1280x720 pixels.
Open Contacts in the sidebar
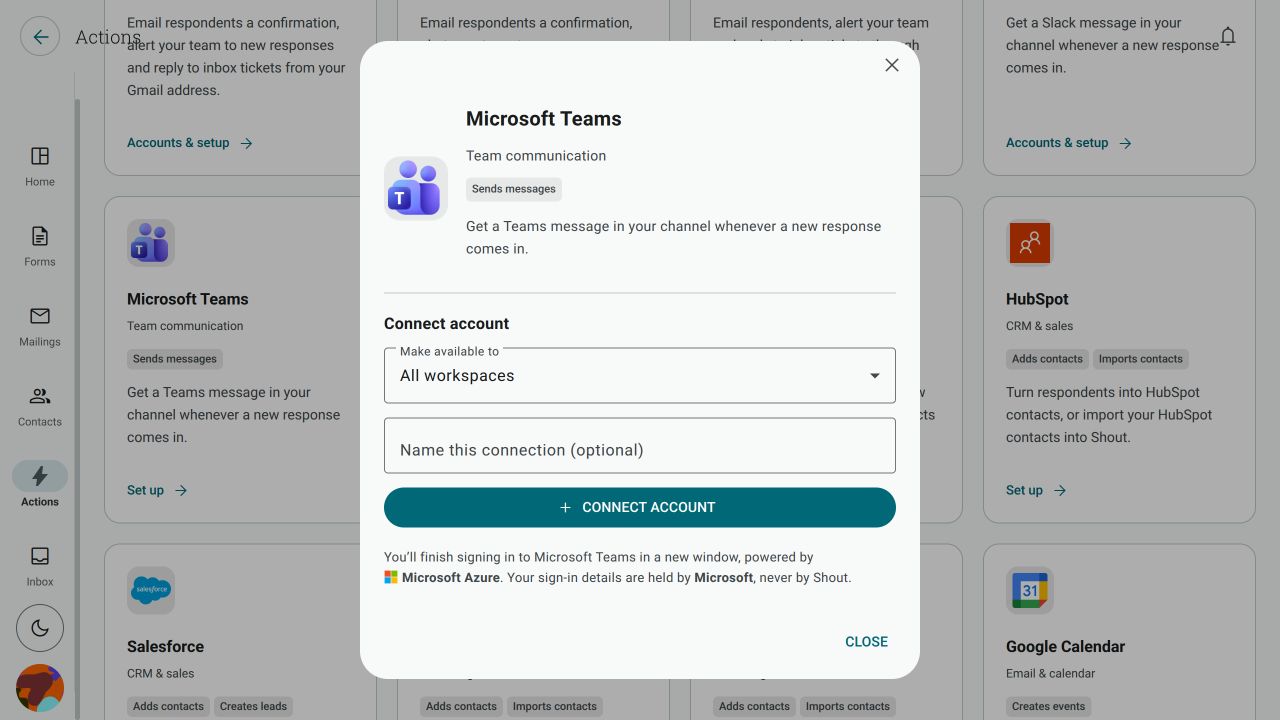pos(40,406)
